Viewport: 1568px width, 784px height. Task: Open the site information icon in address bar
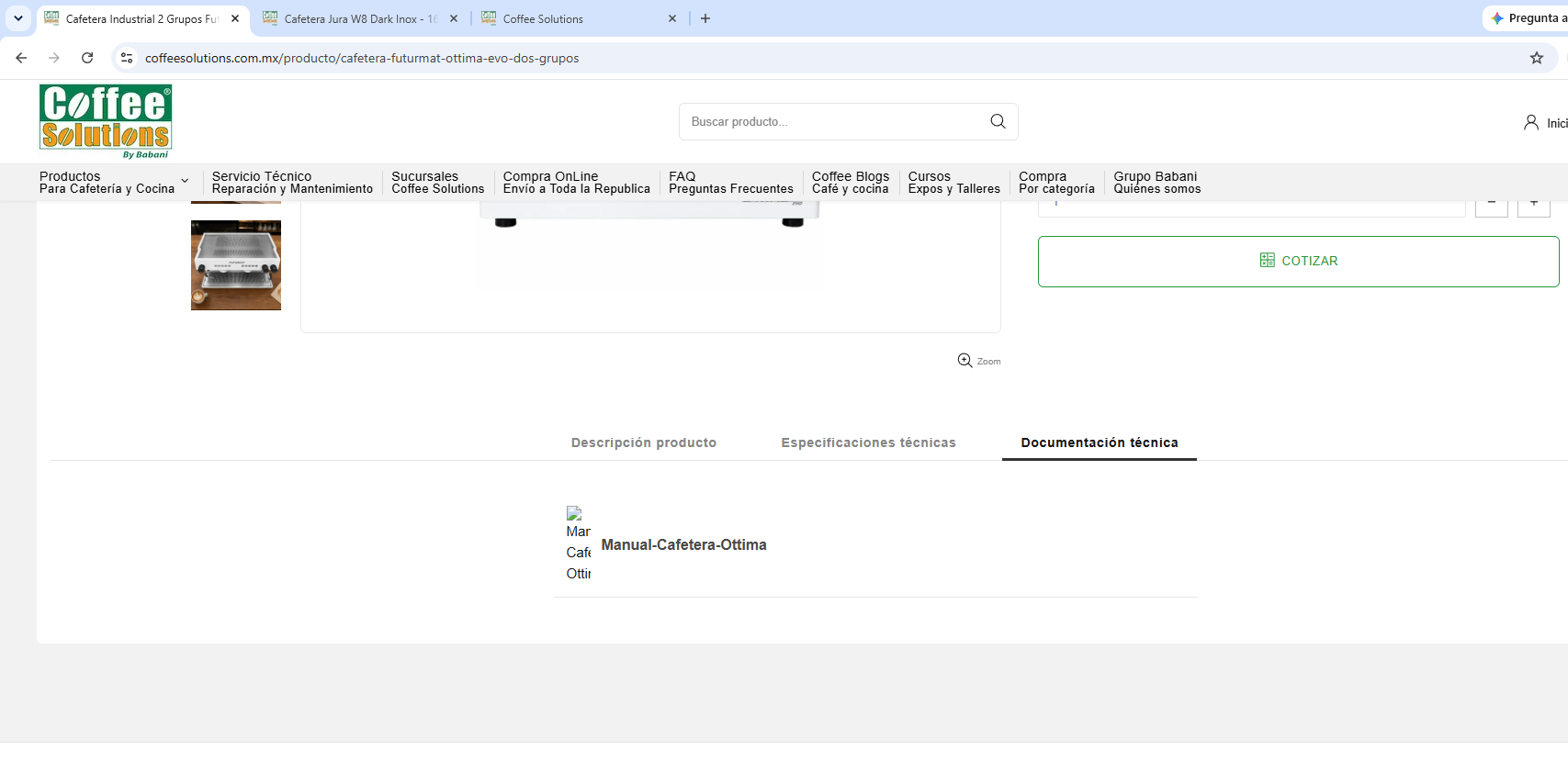point(127,58)
